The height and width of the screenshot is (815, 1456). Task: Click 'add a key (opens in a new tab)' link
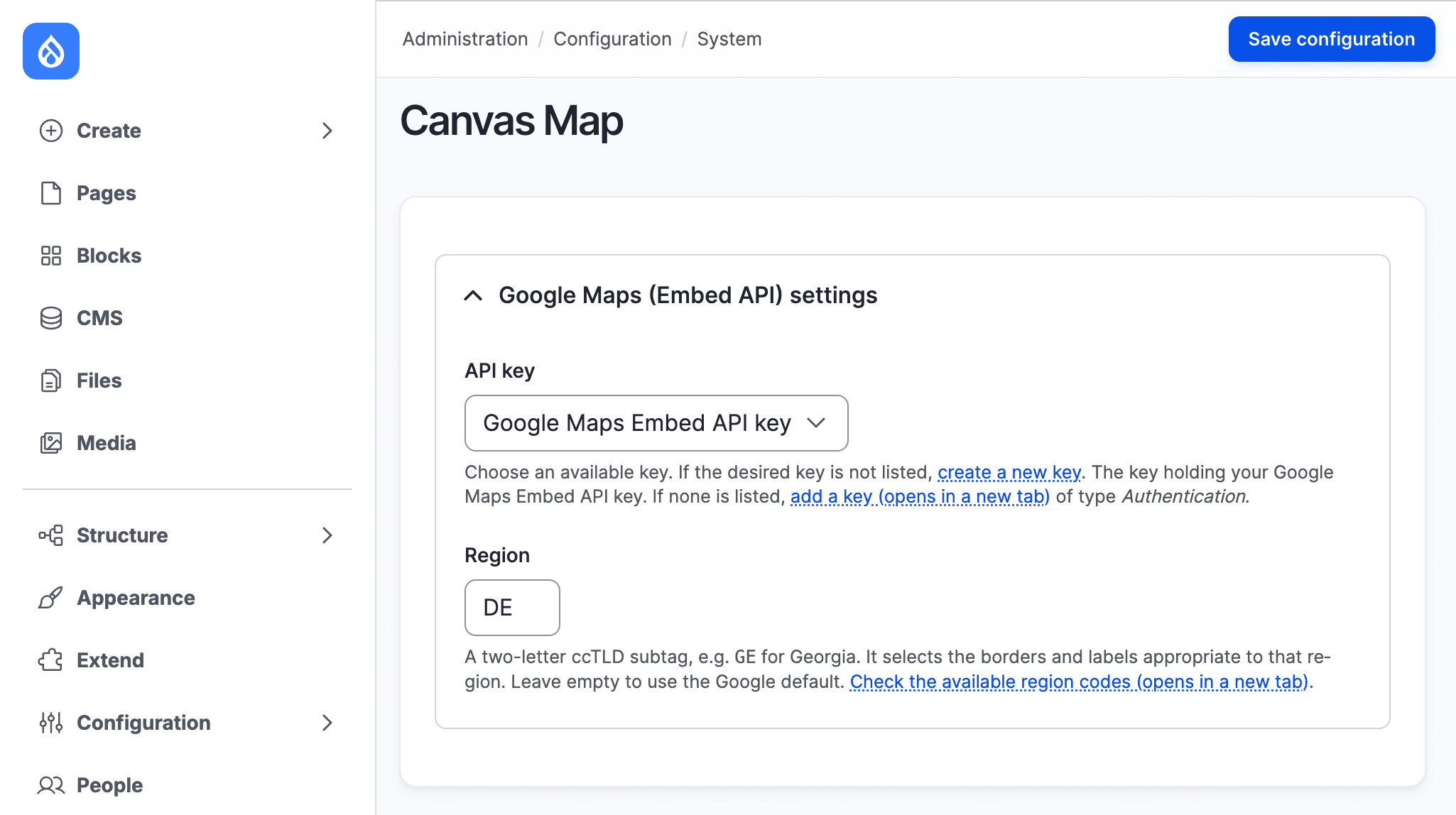(920, 496)
